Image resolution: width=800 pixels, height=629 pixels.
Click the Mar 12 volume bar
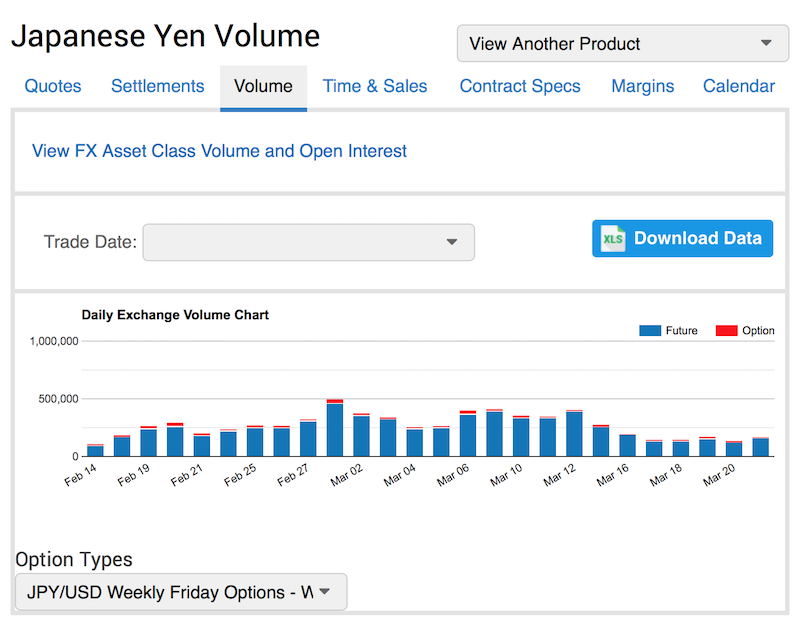[574, 434]
